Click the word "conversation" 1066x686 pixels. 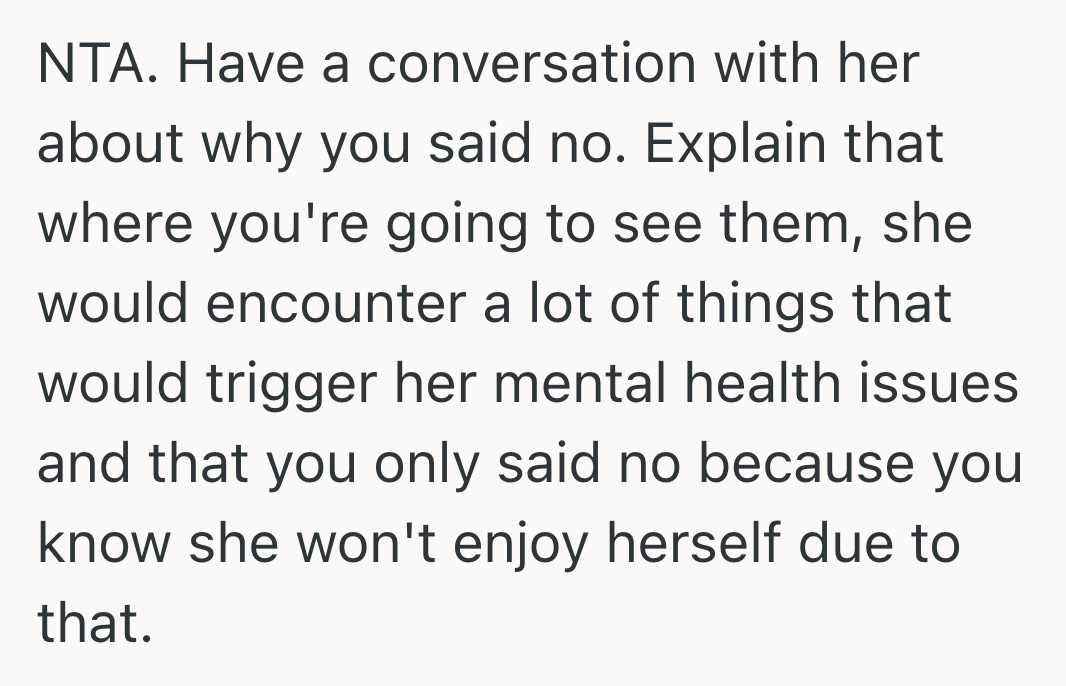[x=529, y=66]
